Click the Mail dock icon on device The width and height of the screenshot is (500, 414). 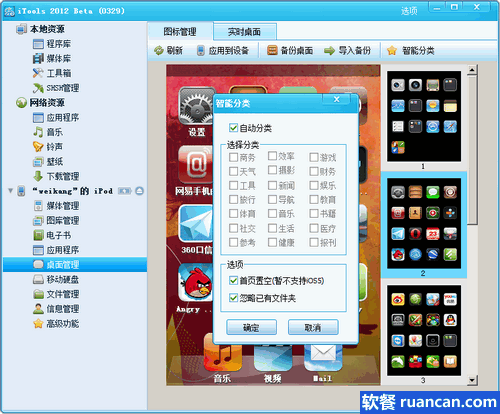pos(323,357)
